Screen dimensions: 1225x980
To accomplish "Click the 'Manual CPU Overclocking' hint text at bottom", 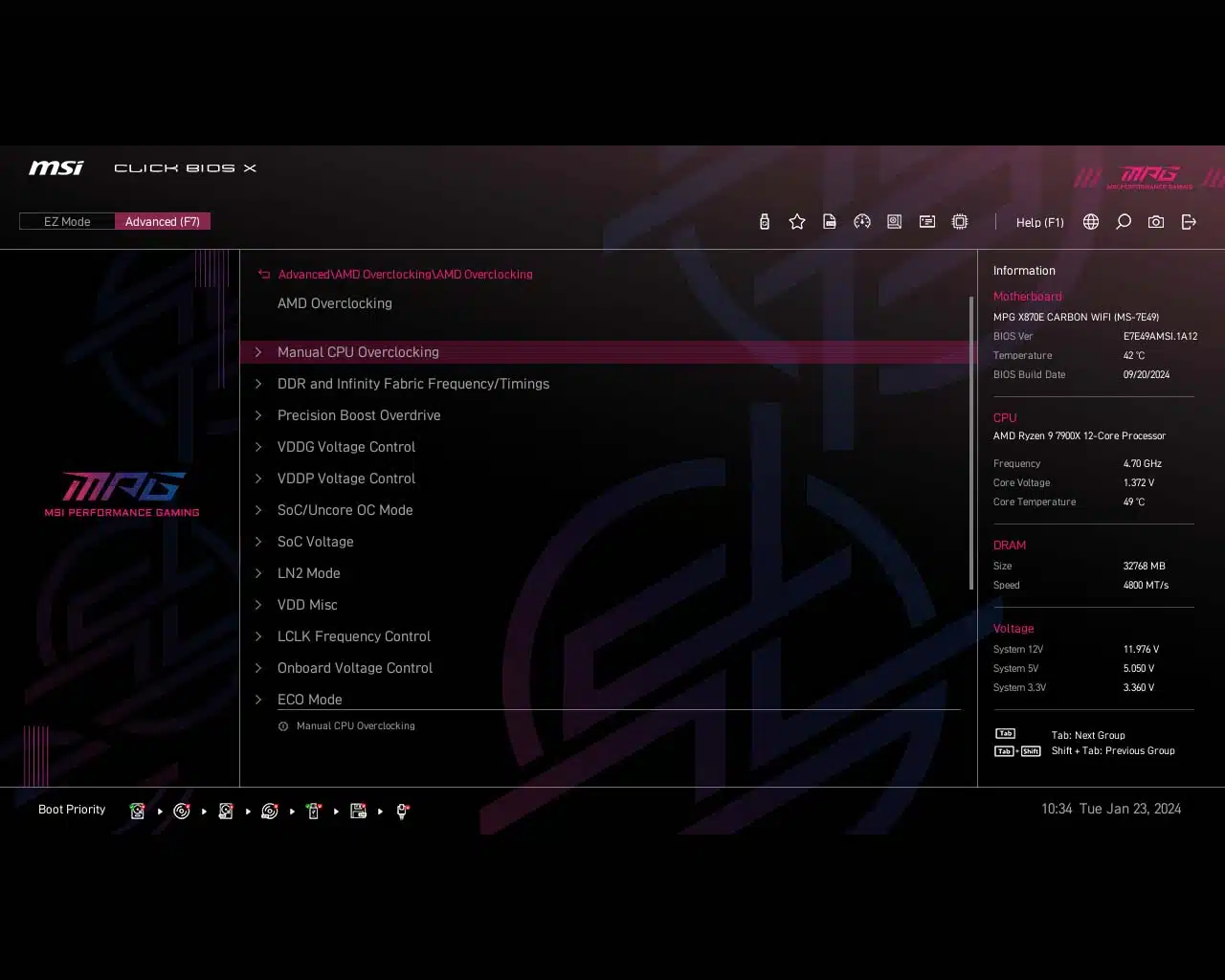I will click(355, 726).
